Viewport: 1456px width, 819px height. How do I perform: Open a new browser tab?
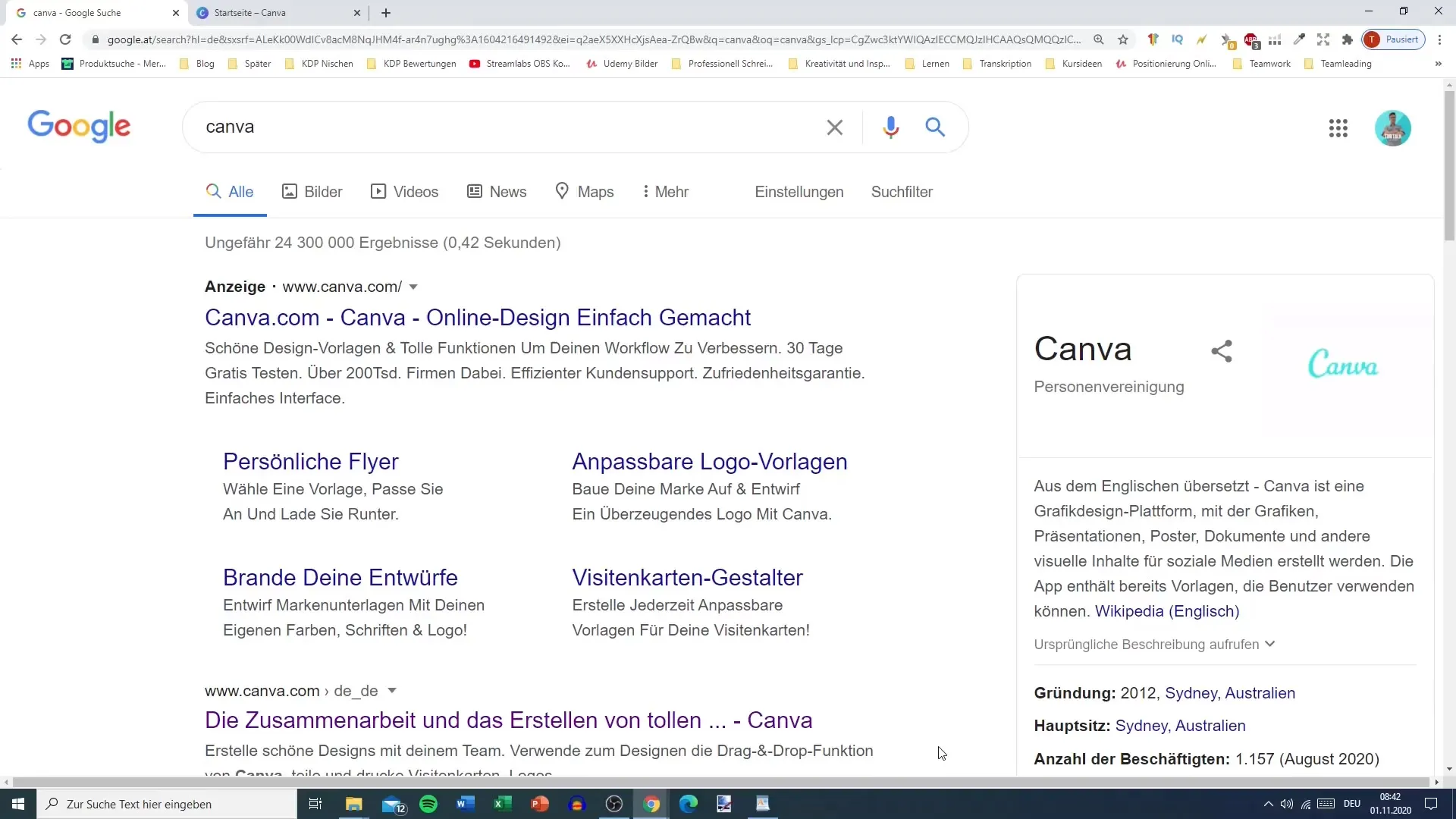click(386, 13)
